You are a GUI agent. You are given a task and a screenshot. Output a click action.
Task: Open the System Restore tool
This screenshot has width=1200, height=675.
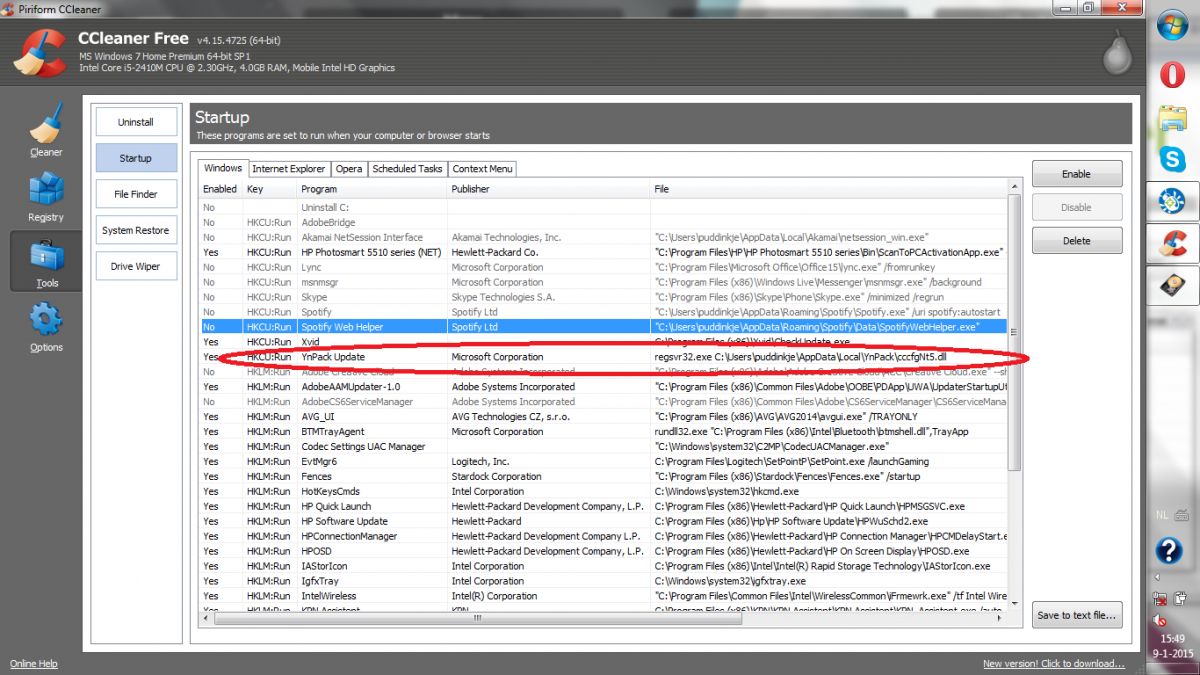136,230
